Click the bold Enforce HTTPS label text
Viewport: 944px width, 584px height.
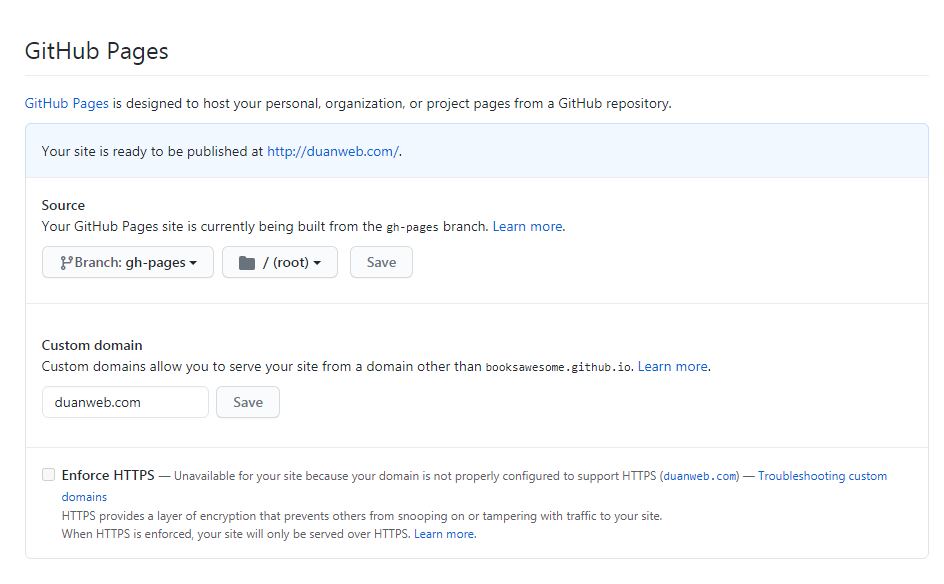coord(108,476)
